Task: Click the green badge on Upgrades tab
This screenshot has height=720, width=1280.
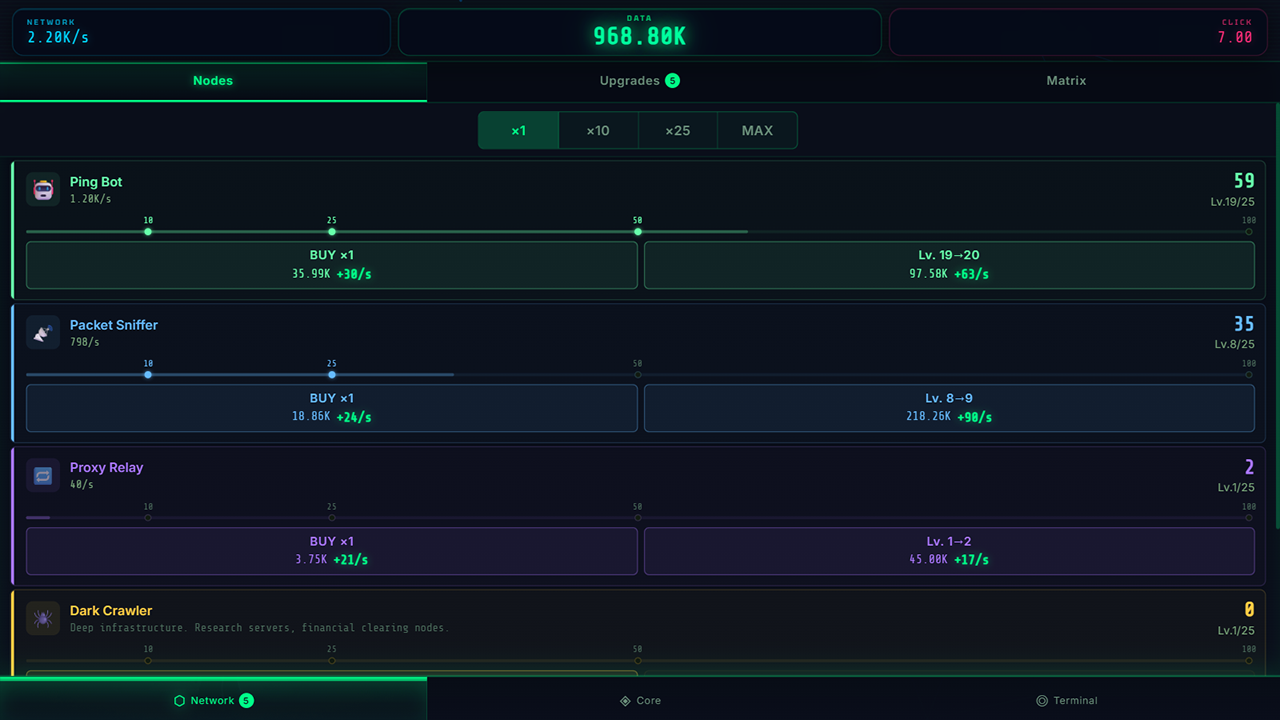Action: (672, 81)
